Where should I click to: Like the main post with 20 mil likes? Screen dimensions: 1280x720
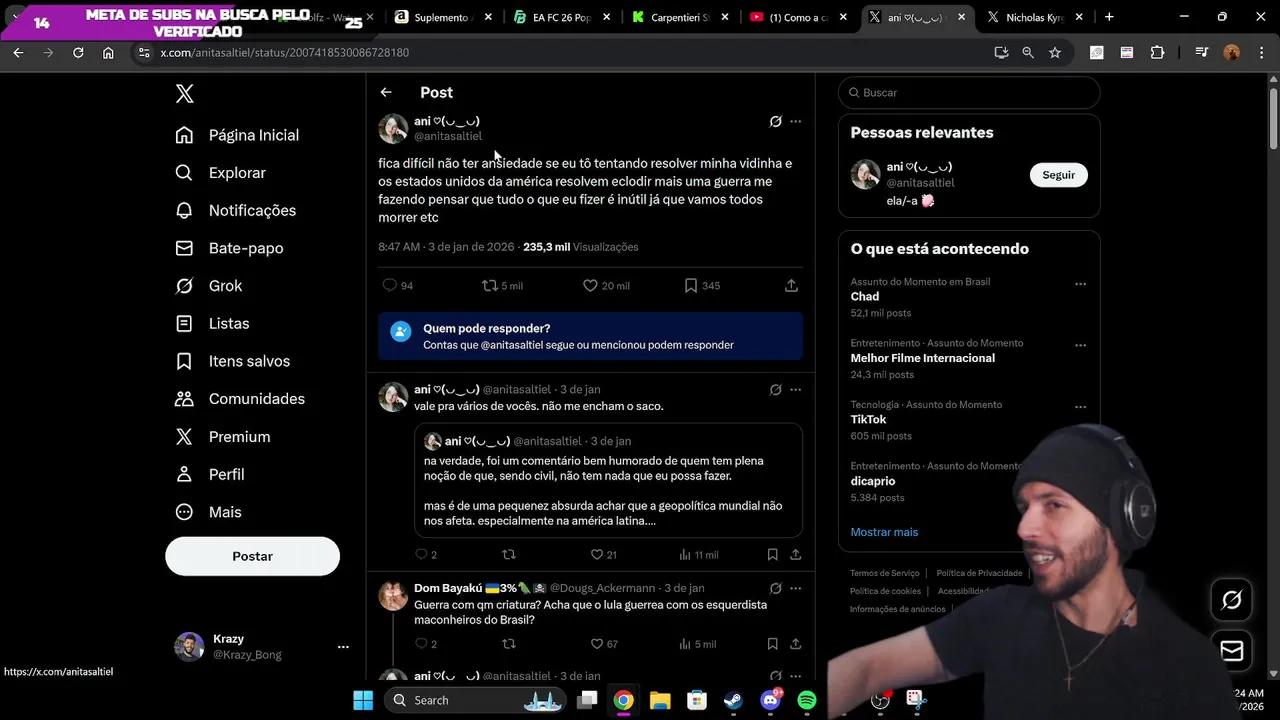[x=606, y=286]
